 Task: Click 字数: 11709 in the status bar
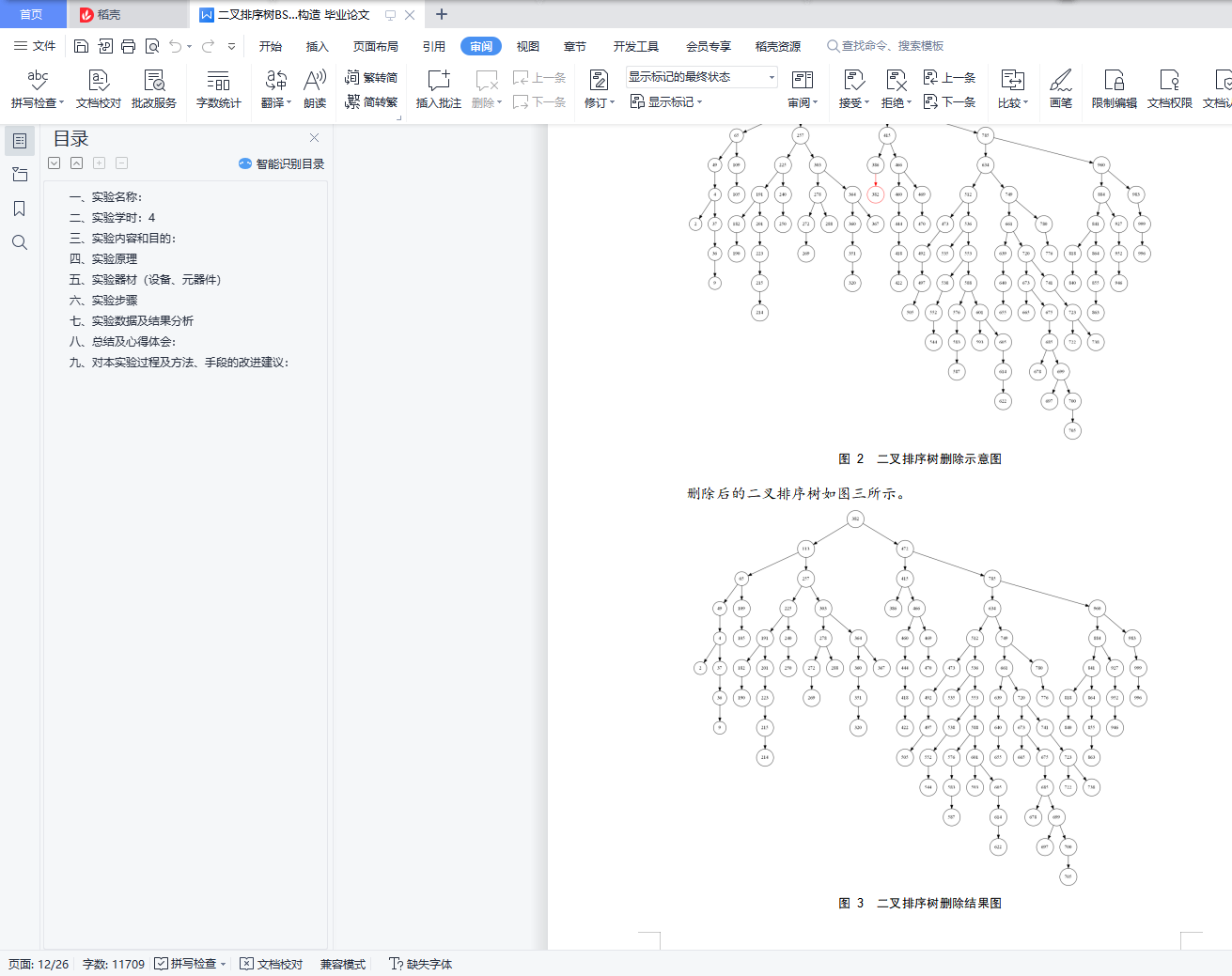[114, 964]
